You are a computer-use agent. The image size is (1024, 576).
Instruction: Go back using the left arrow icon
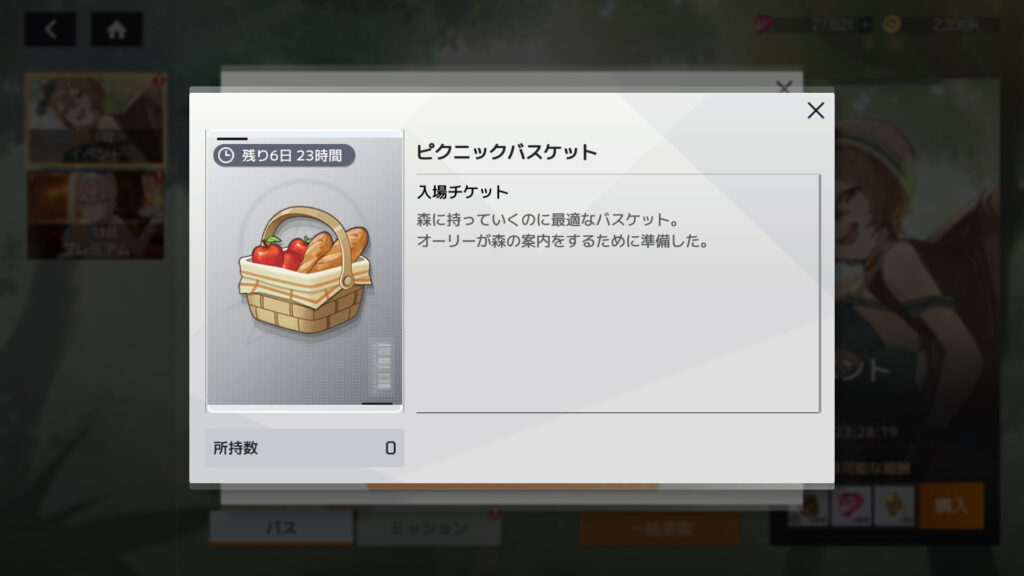tap(50, 29)
